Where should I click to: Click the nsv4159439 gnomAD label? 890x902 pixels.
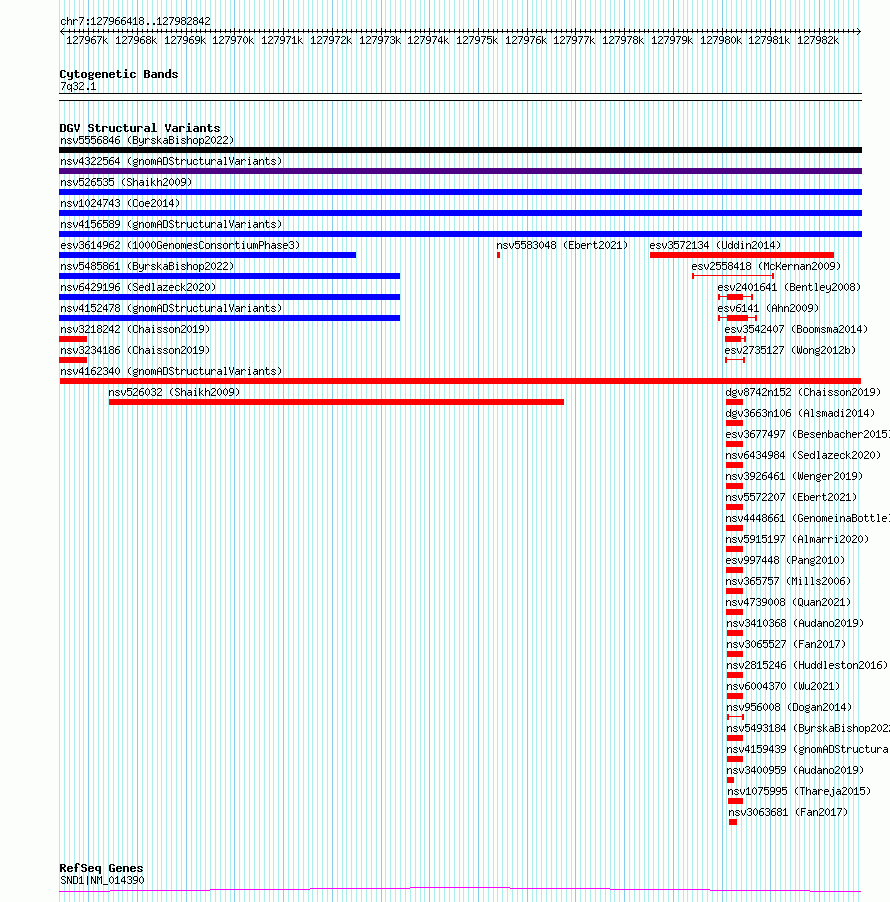(x=808, y=750)
